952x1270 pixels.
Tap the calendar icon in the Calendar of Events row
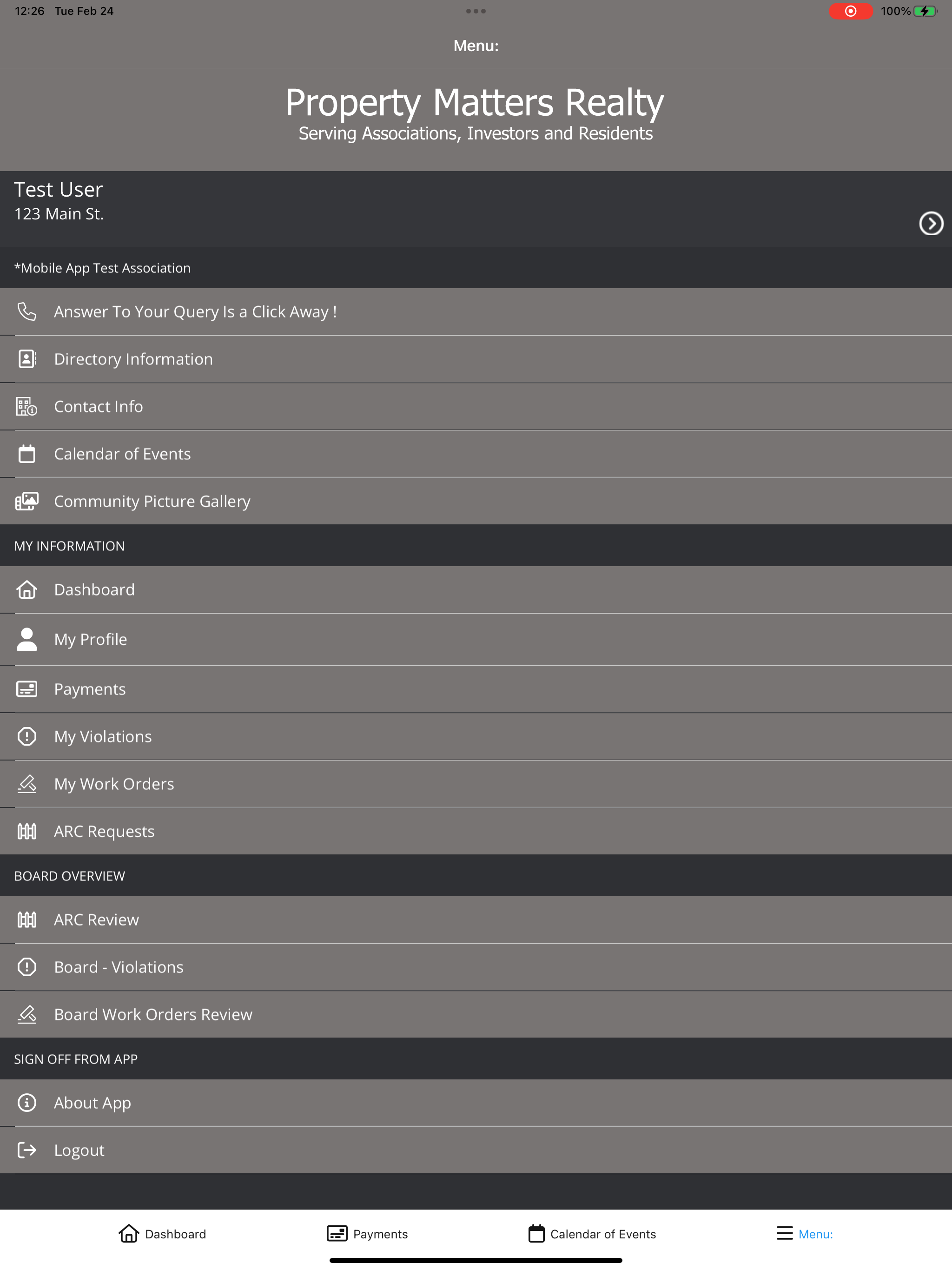click(x=26, y=454)
